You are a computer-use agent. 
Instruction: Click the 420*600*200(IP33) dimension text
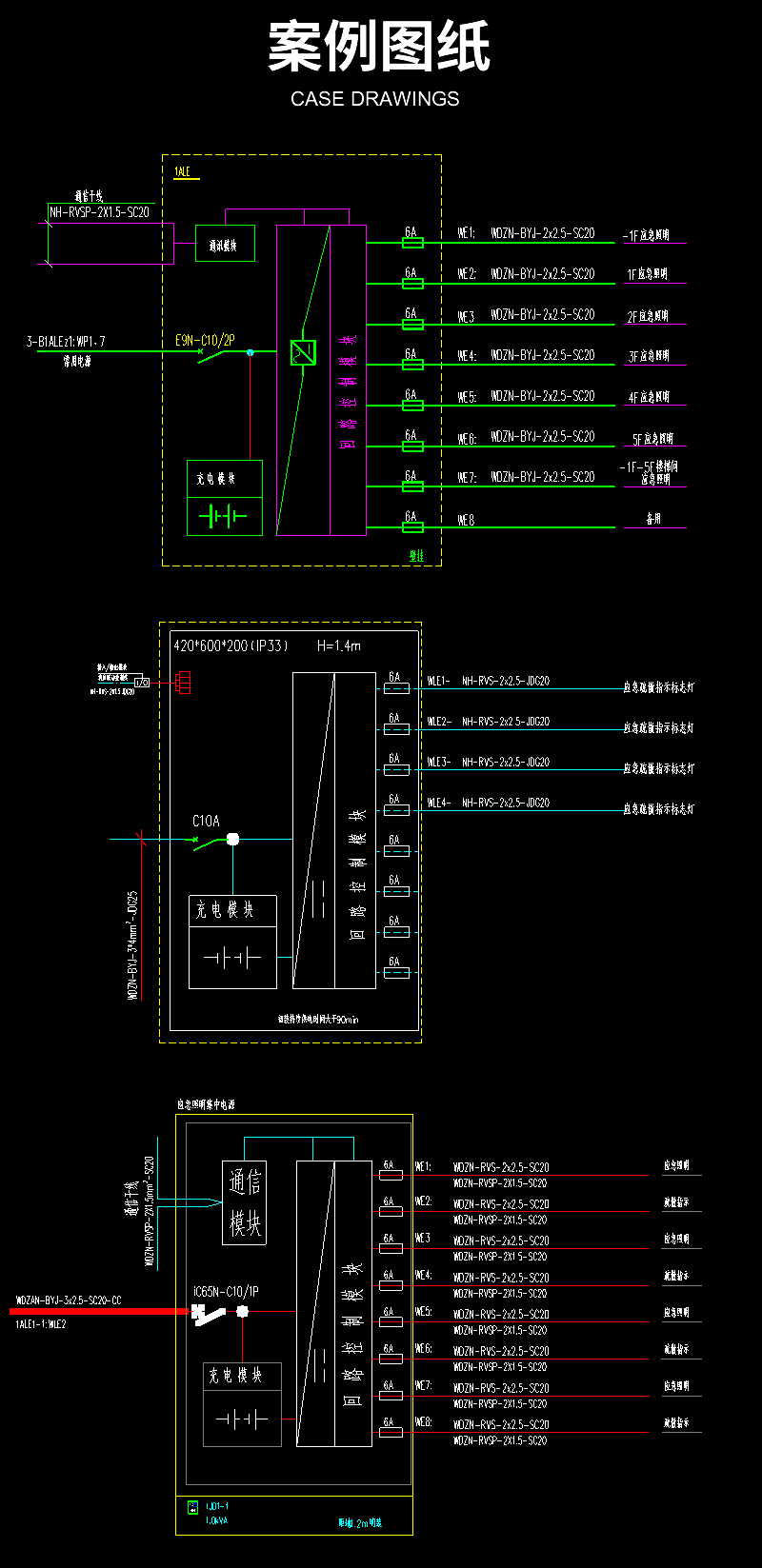230,645
